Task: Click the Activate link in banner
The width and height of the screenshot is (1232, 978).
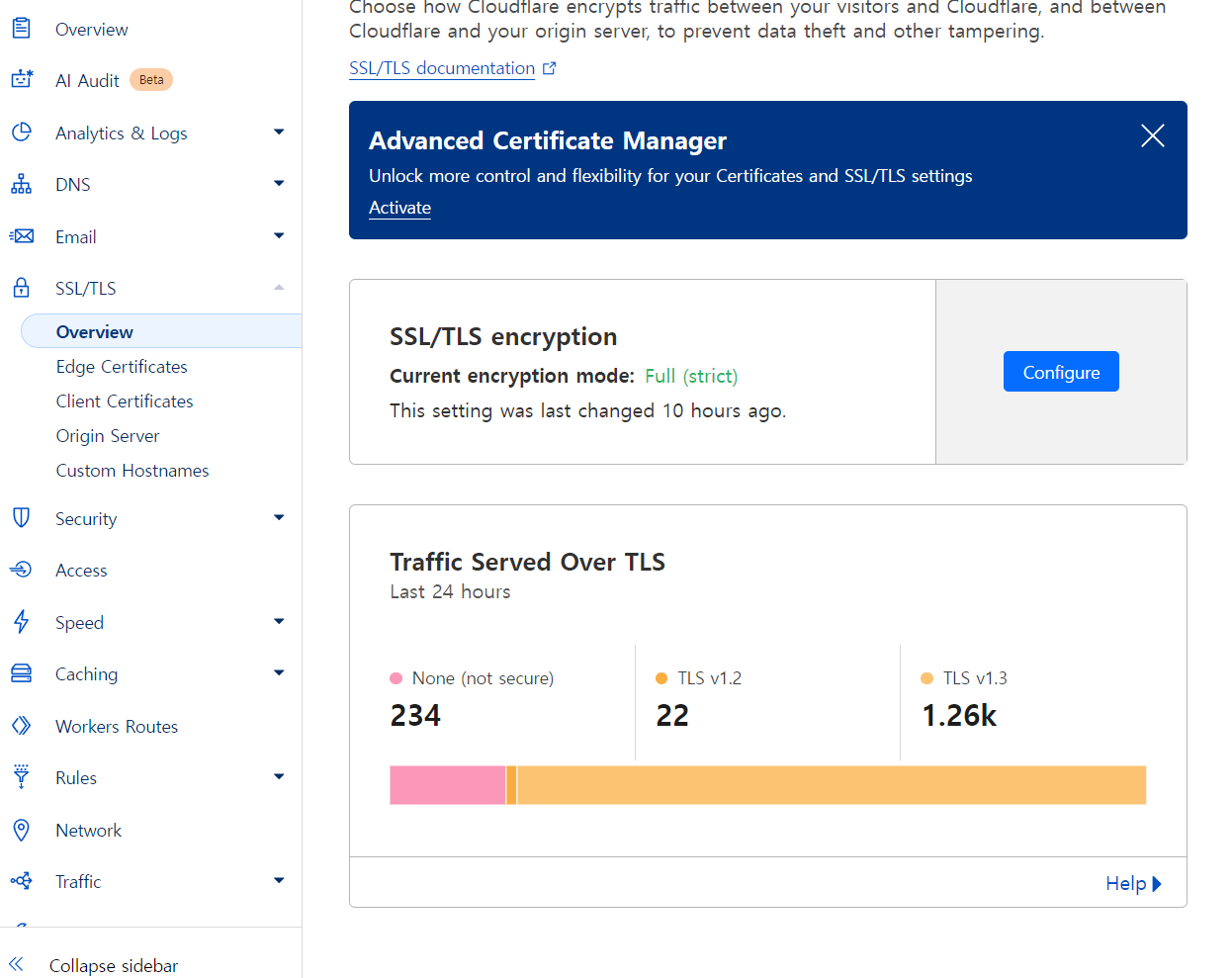Action: 399,208
